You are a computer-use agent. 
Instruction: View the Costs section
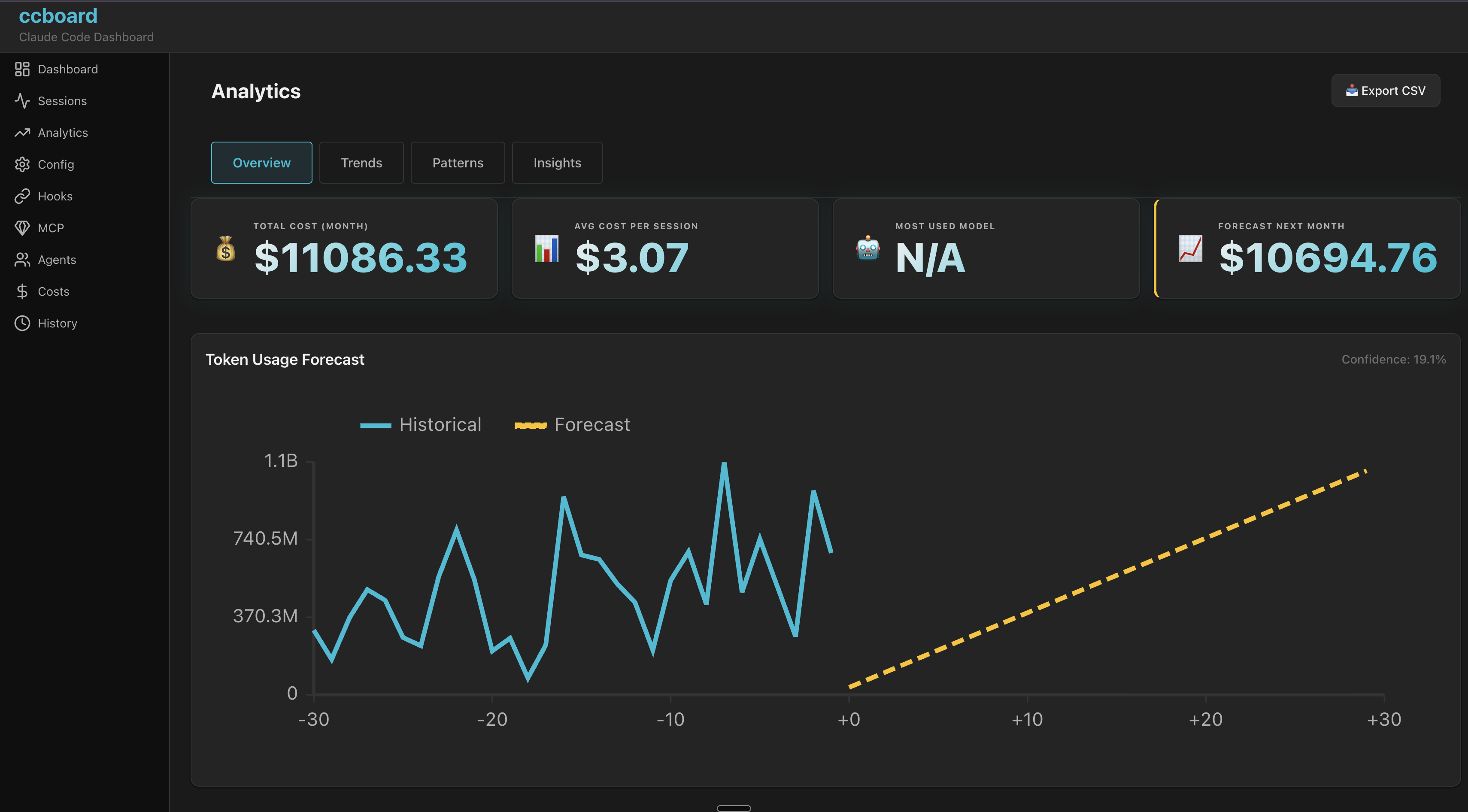pos(53,291)
